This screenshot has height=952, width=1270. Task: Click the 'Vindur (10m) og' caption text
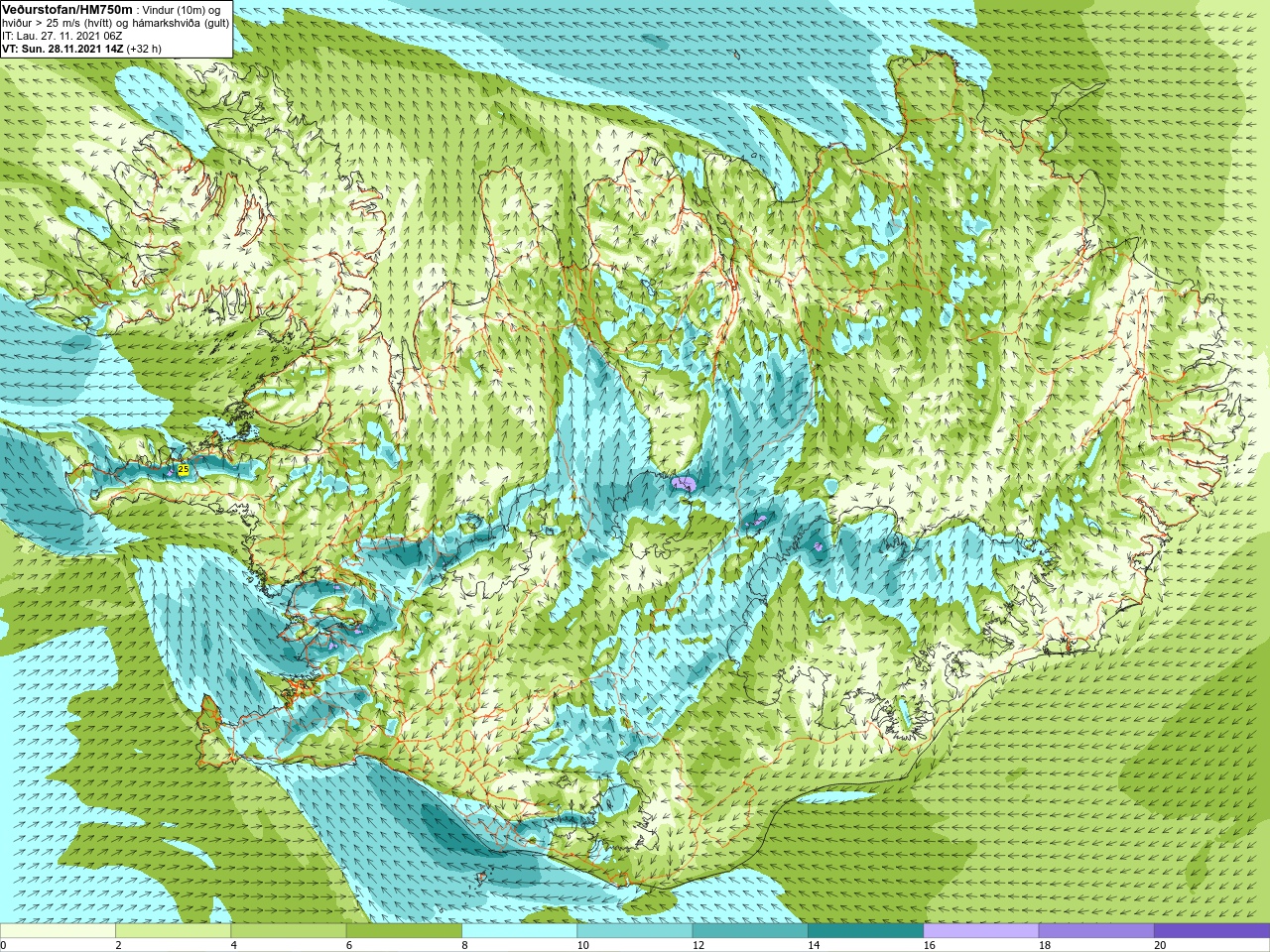click(x=182, y=10)
